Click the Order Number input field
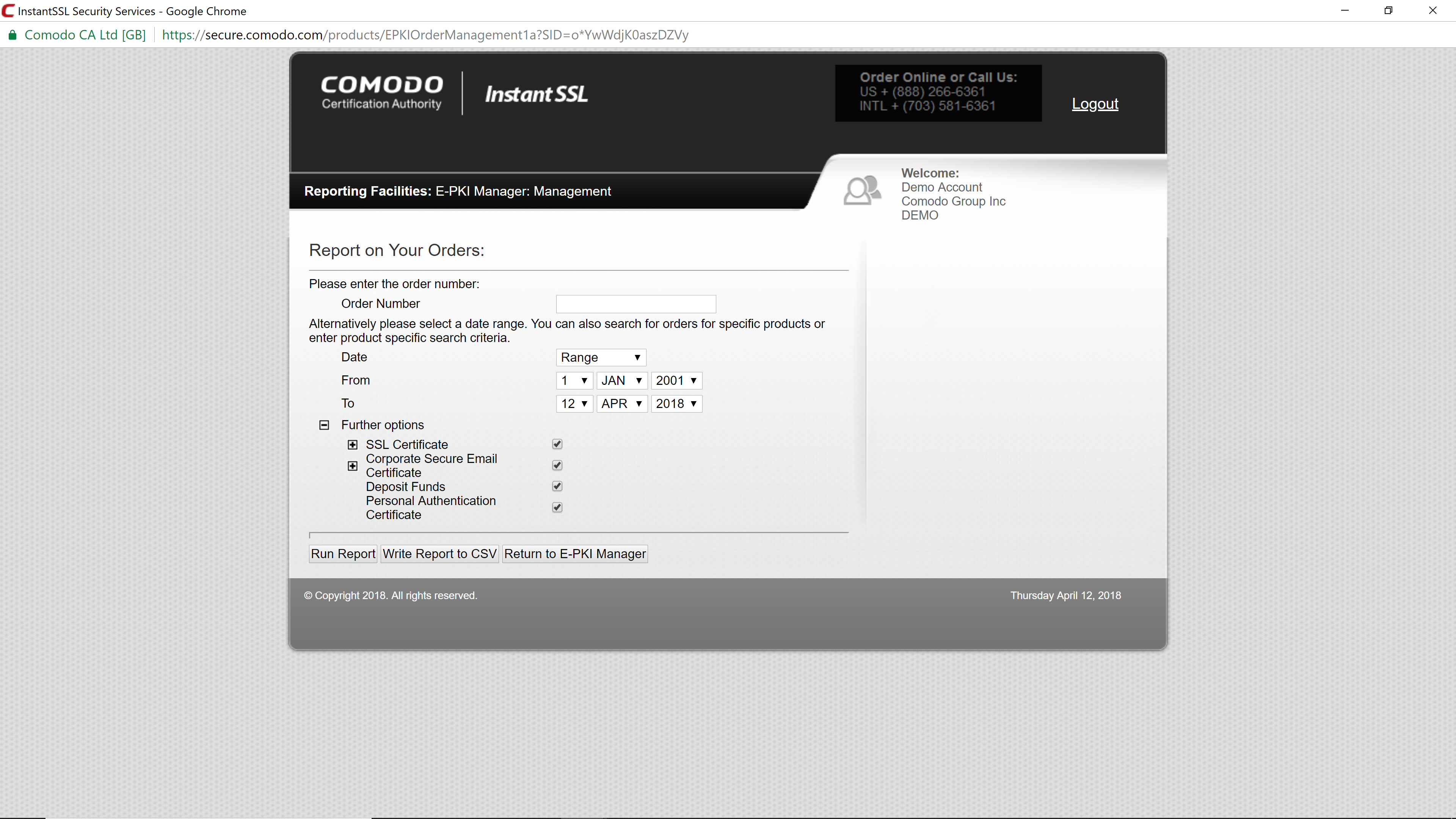 [636, 304]
